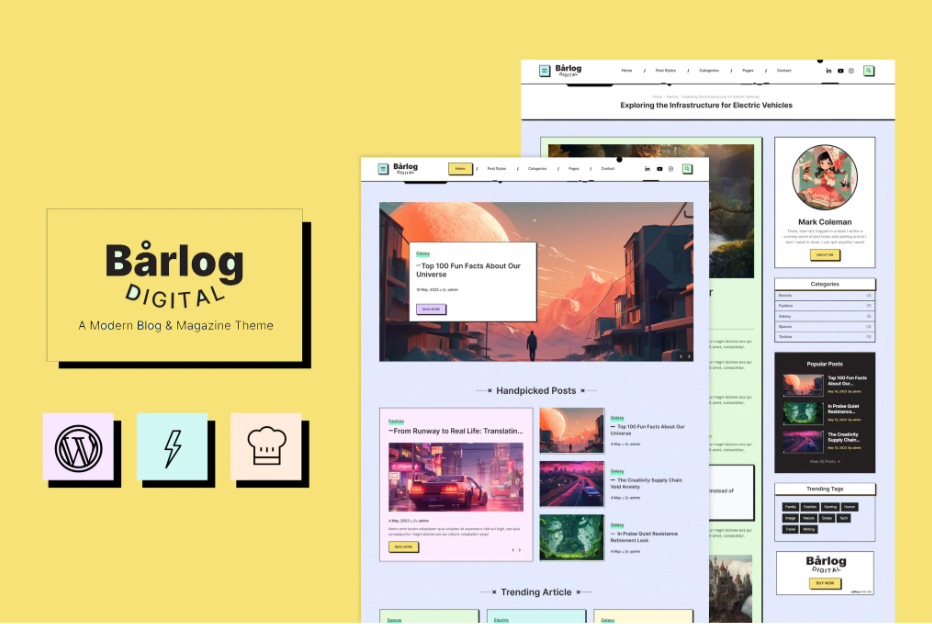Open Instagram icon on front page header
Viewport: 932px width, 624px height.
[x=670, y=169]
